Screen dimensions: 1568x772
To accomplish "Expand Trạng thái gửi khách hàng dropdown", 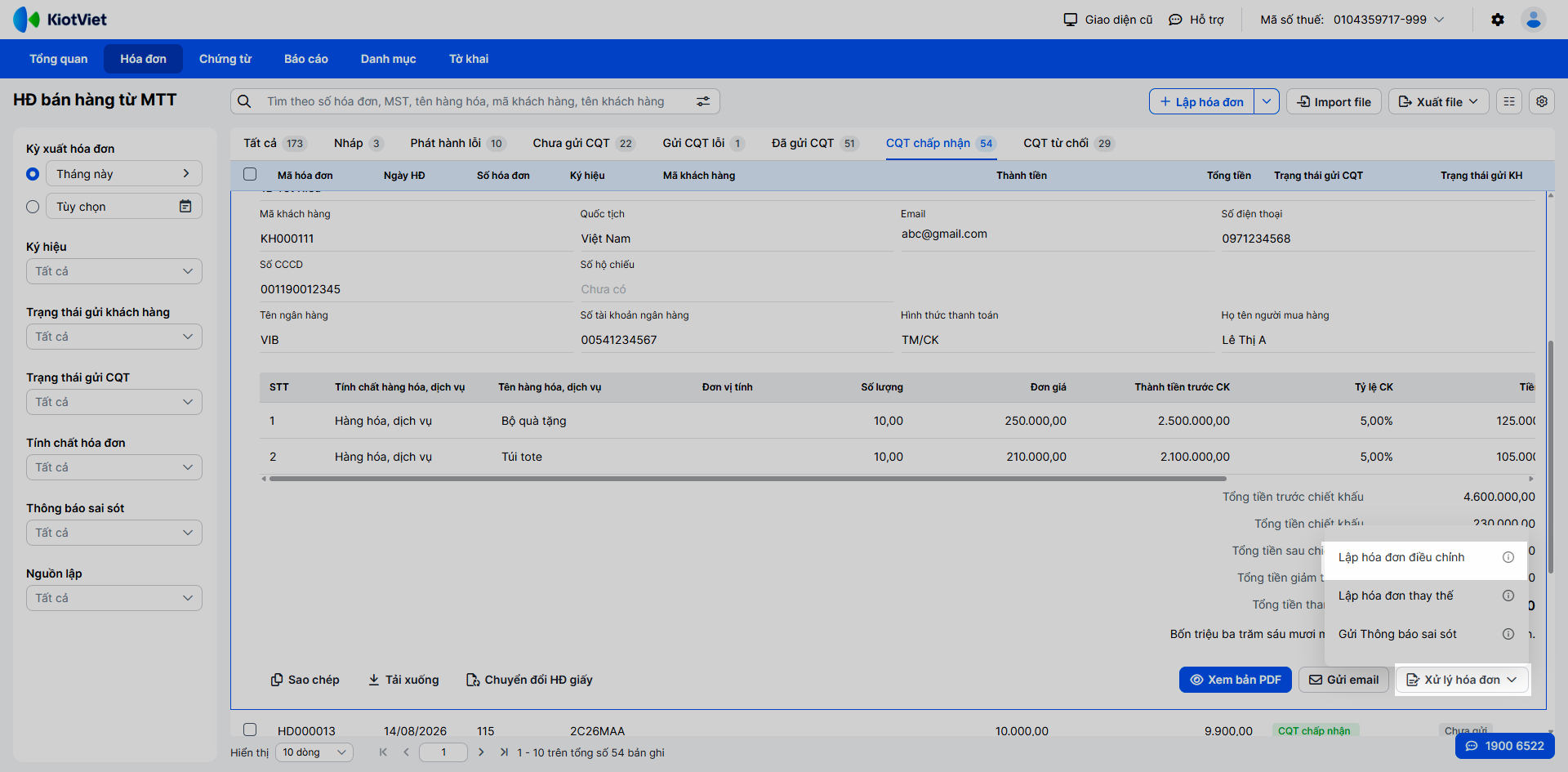I will point(114,337).
